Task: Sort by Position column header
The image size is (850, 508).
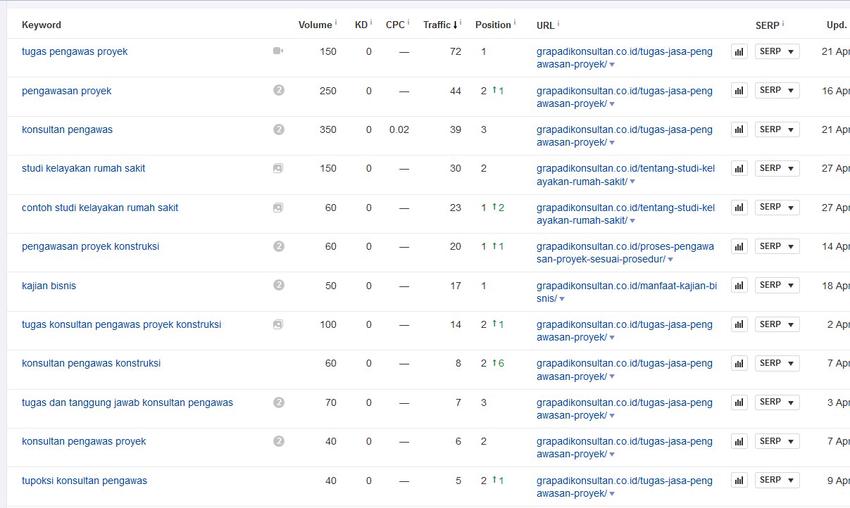Action: click(493, 25)
